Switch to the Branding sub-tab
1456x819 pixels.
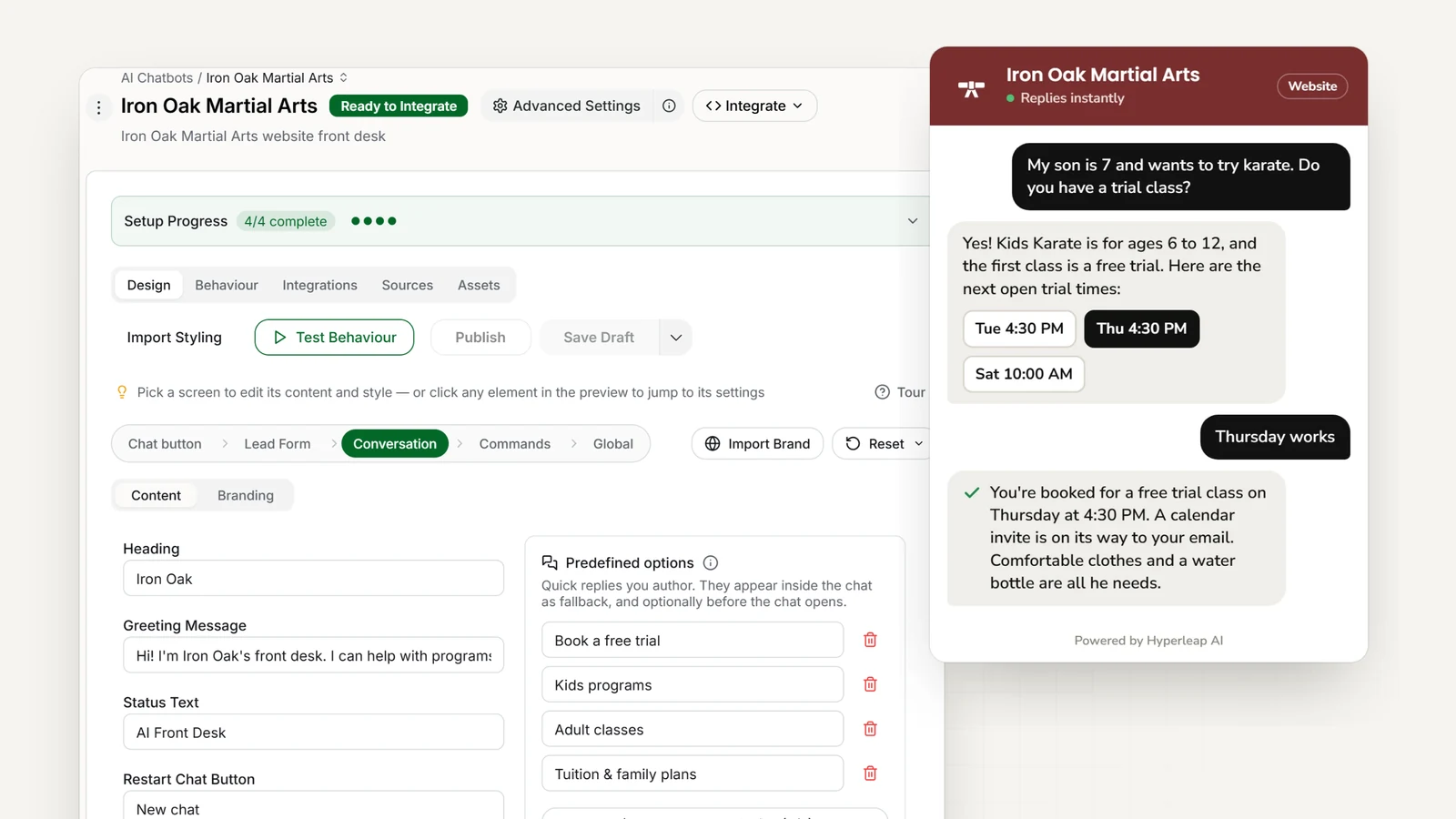coord(246,495)
